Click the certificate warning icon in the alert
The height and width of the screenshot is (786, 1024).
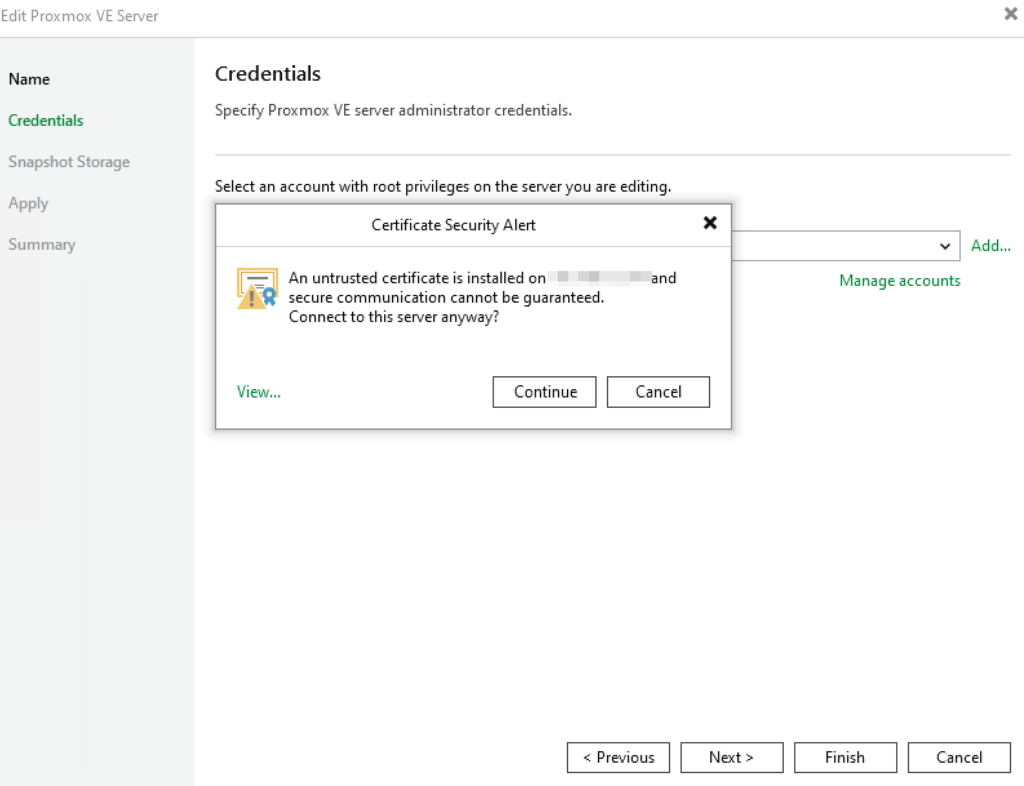click(256, 288)
